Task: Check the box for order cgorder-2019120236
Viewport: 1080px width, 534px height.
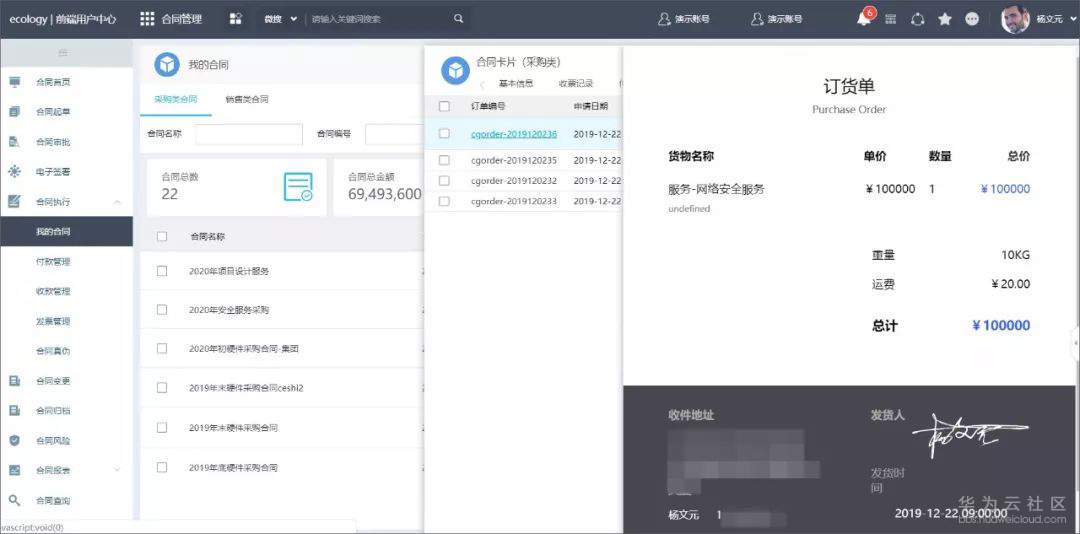Action: (x=444, y=134)
